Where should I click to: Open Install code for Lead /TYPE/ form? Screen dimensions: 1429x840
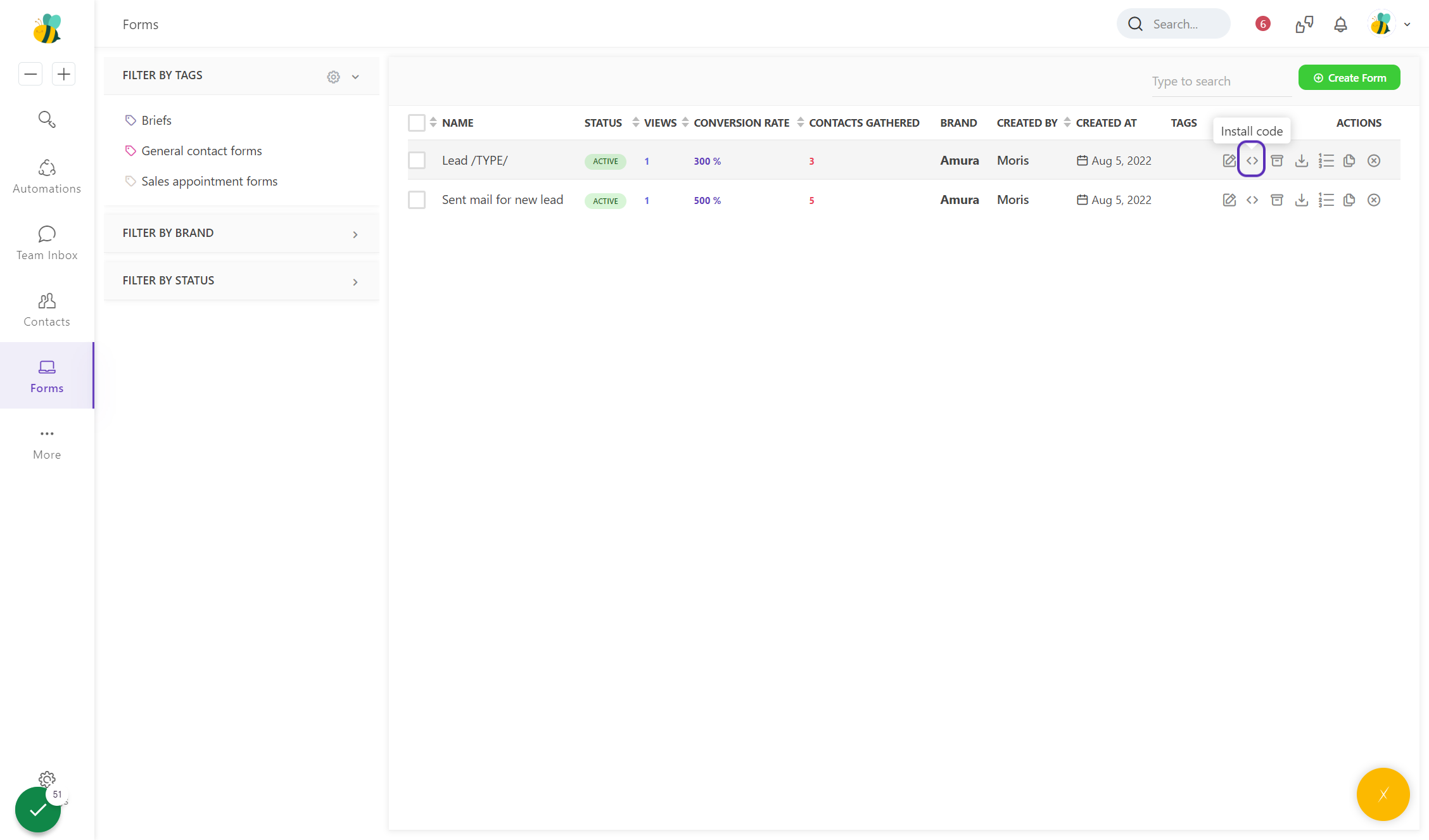pos(1252,161)
